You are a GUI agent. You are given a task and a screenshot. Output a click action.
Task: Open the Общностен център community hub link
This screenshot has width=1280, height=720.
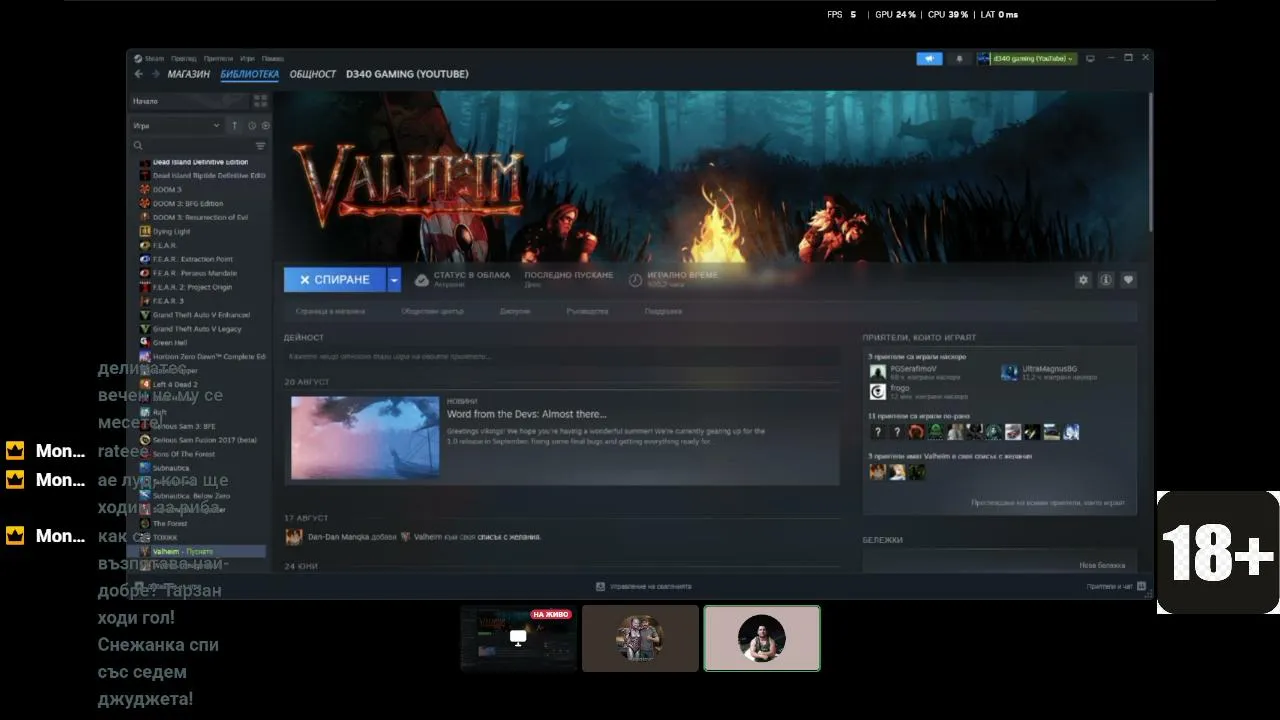pyautogui.click(x=433, y=311)
